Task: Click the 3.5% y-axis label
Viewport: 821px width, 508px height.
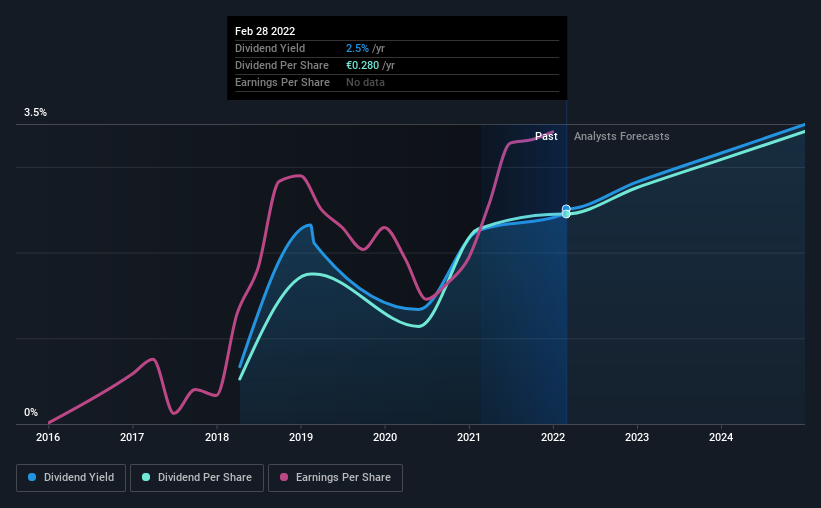Action: (35, 113)
